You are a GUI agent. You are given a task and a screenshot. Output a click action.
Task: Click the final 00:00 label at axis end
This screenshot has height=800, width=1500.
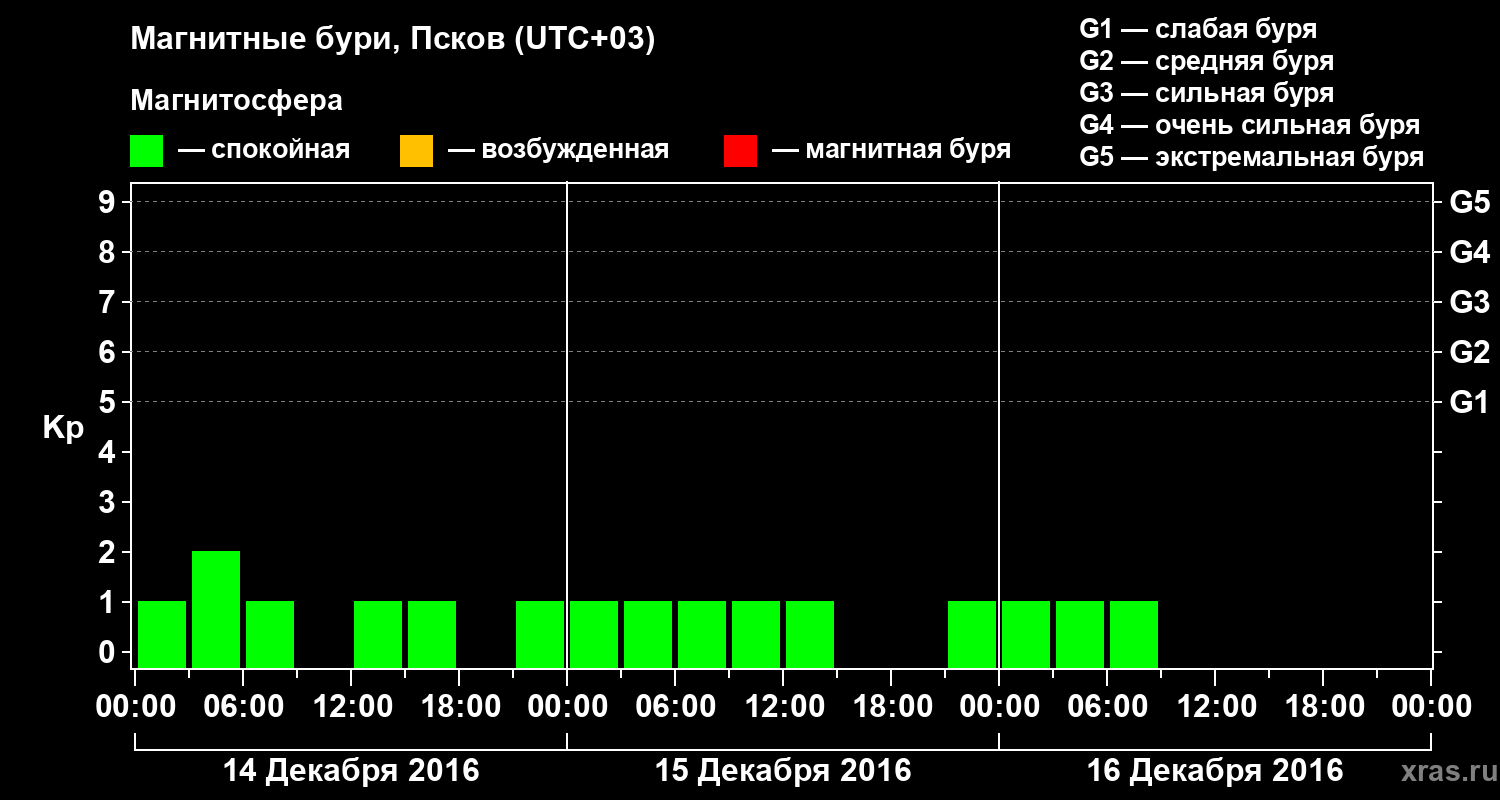coord(1431,707)
